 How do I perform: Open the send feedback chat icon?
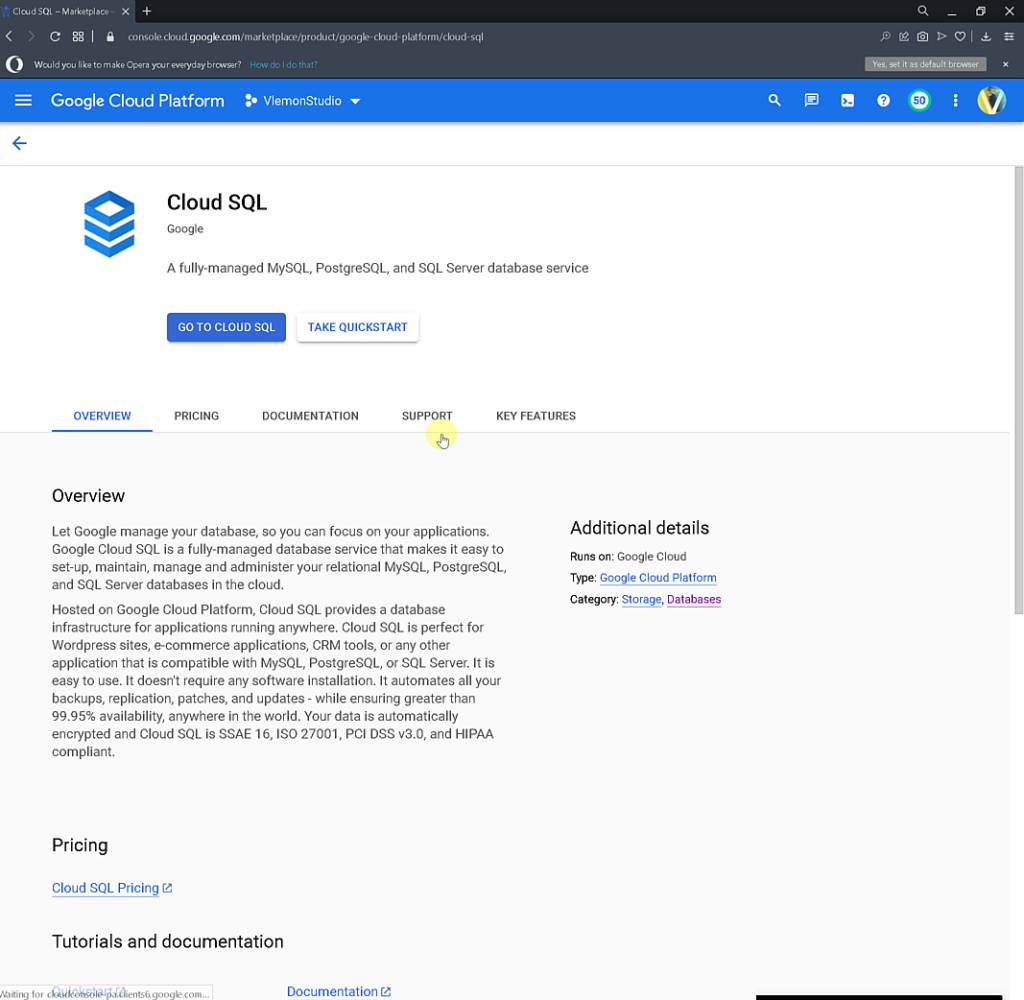[811, 100]
